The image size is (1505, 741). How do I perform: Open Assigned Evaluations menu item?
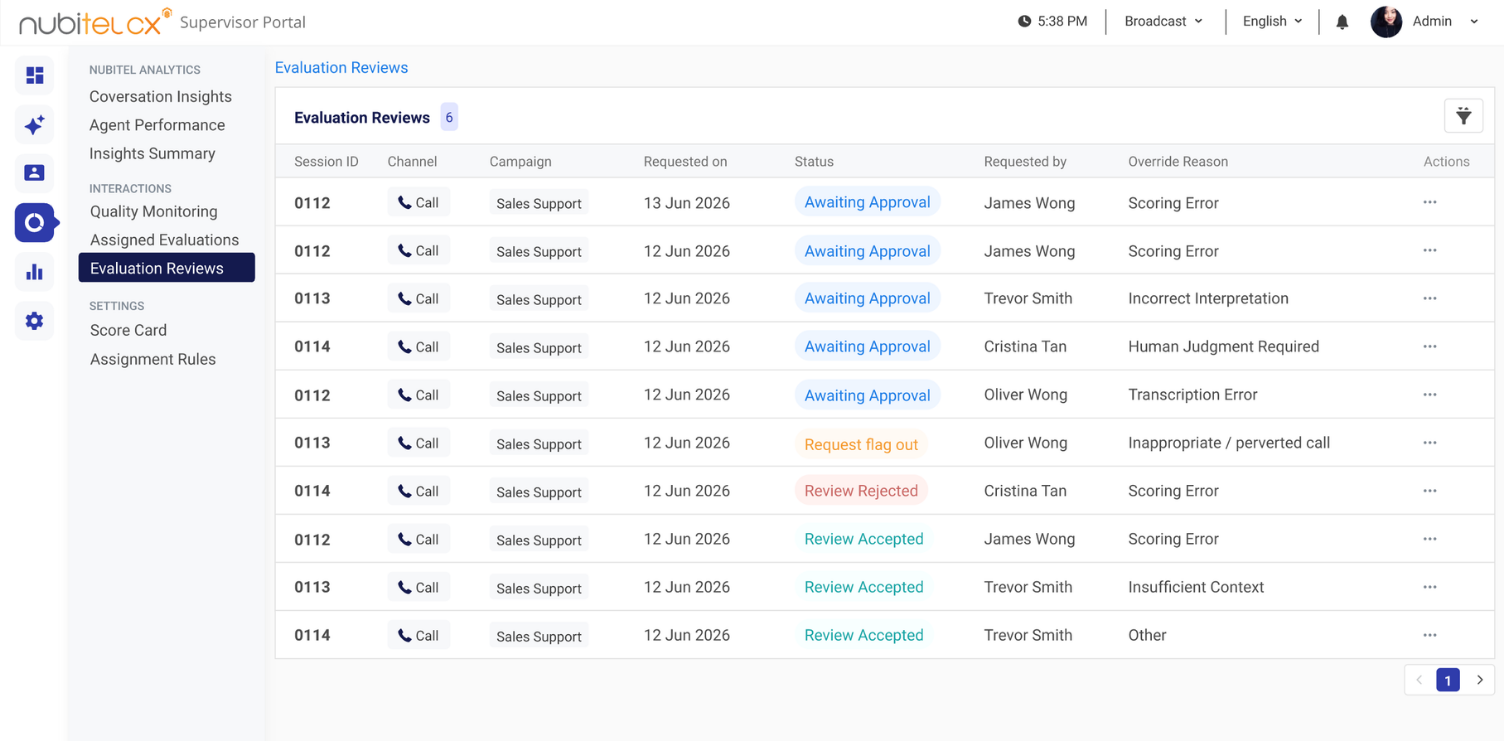165,240
